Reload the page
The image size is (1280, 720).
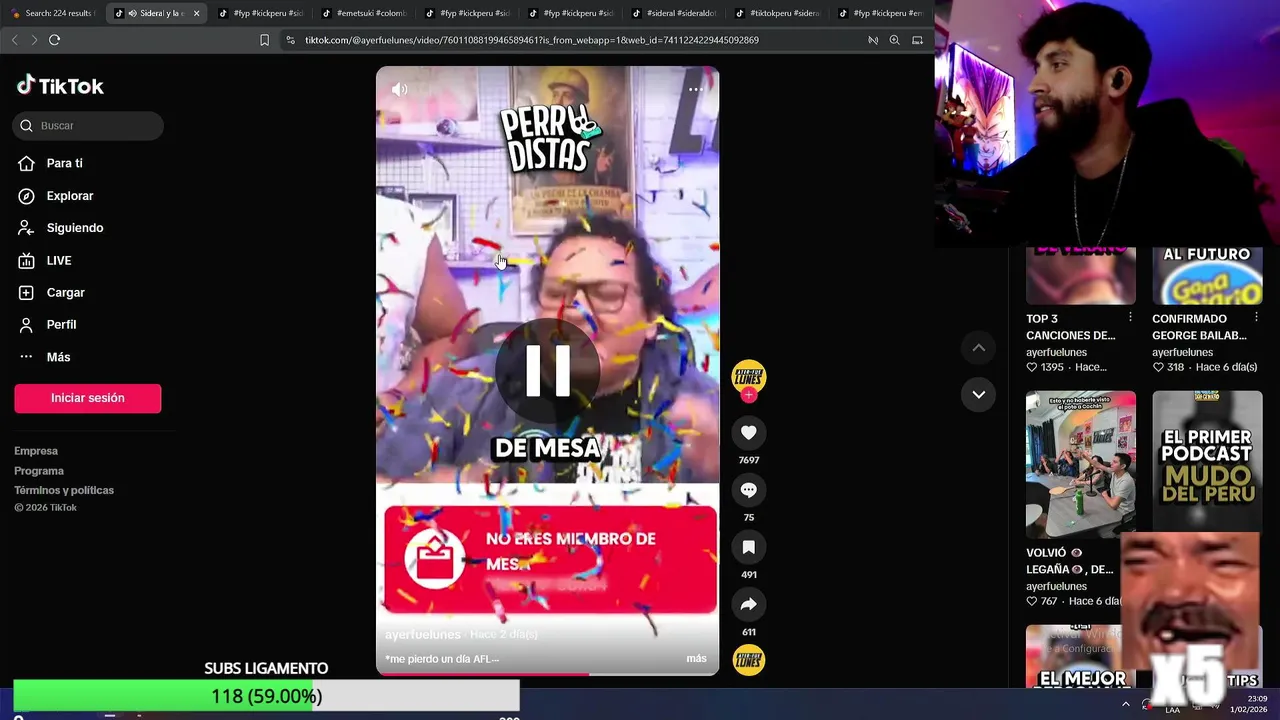[55, 40]
